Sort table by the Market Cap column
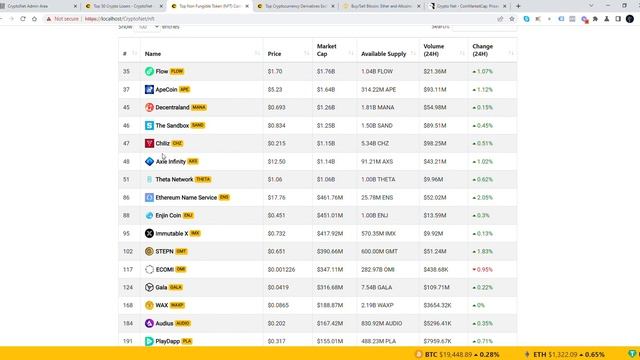The width and height of the screenshot is (640, 360). 335,50
